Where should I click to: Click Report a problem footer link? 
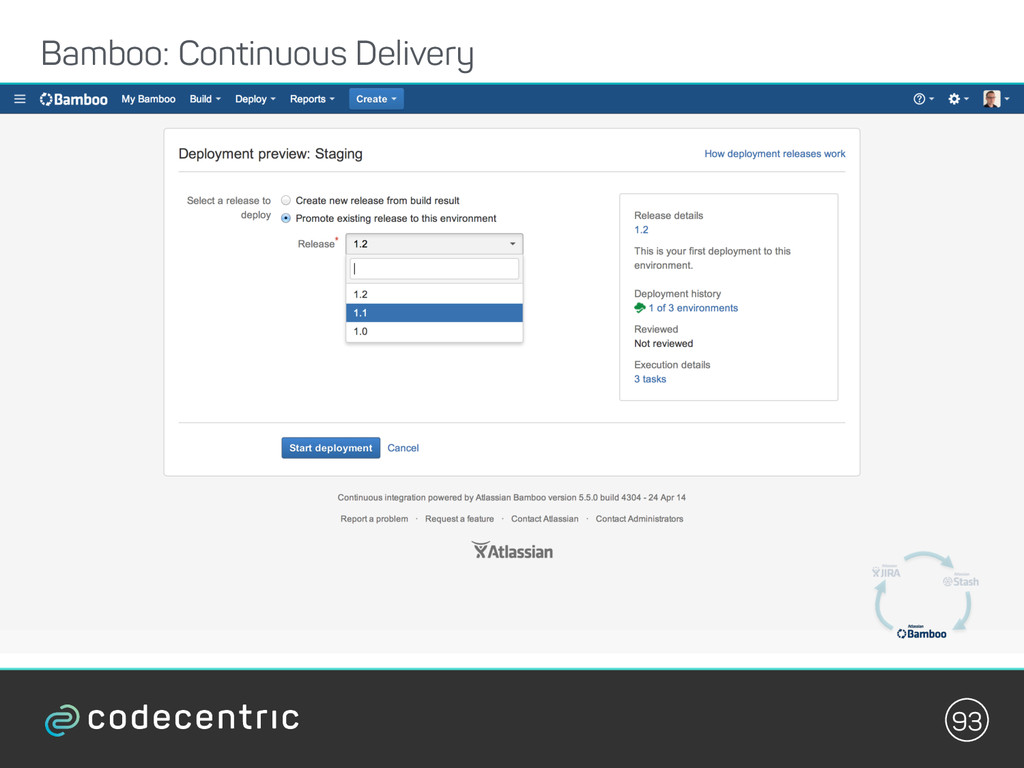pyautogui.click(x=374, y=519)
